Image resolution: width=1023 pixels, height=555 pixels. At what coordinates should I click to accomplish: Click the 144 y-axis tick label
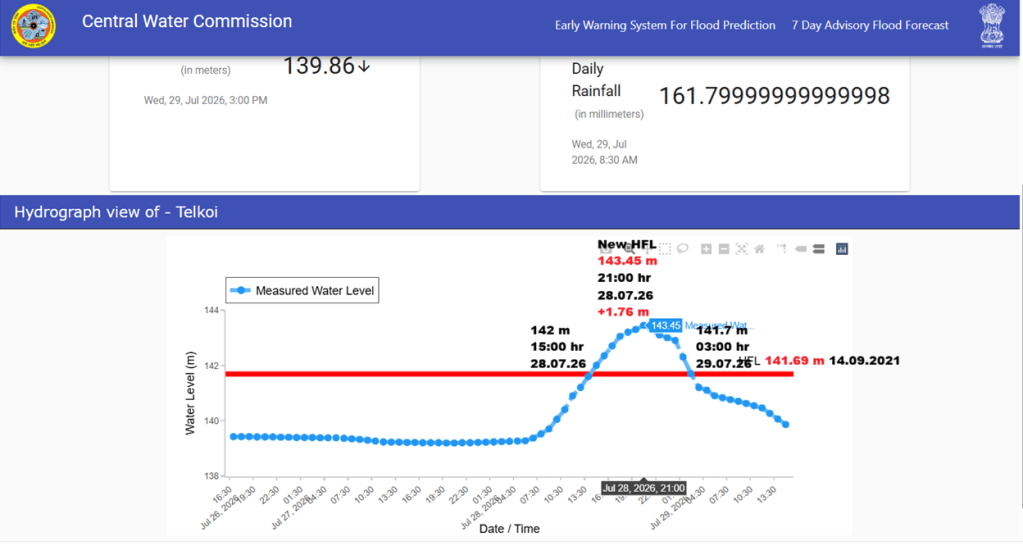click(211, 310)
